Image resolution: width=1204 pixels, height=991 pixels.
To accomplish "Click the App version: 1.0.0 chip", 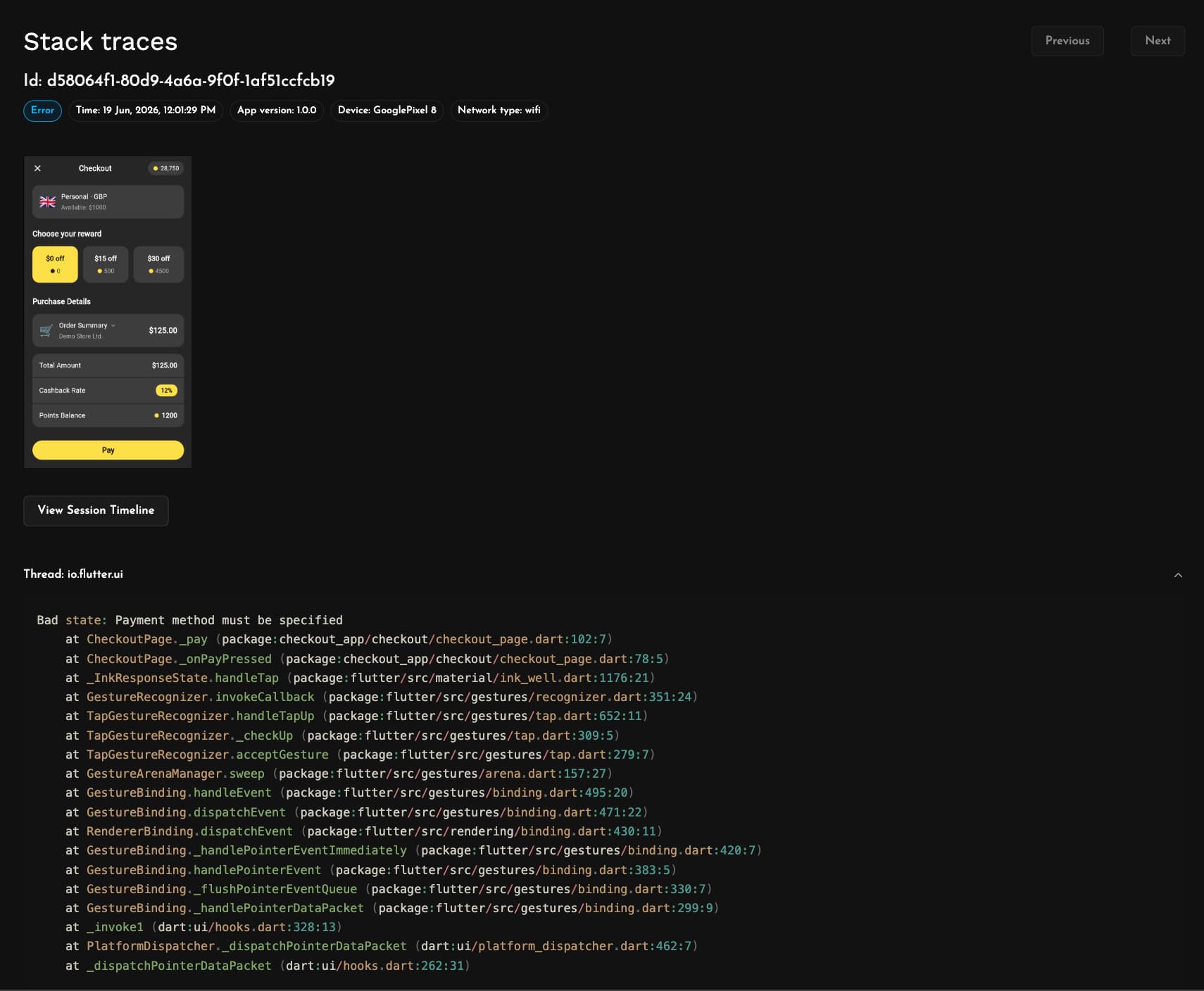I will click(277, 111).
